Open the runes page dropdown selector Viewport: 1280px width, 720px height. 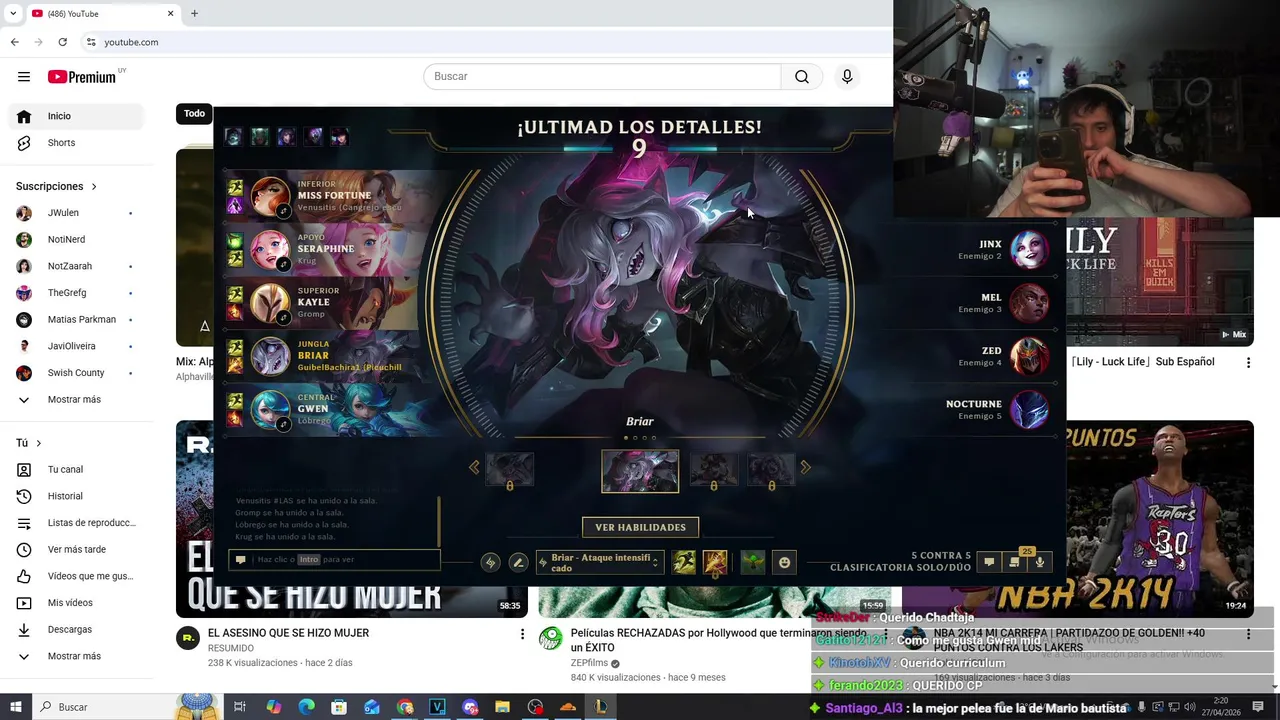point(600,563)
